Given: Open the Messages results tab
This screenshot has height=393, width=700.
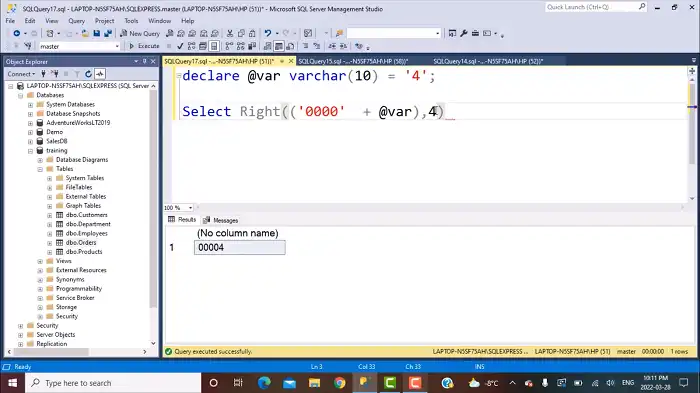Looking at the screenshot, I should 221,220.
